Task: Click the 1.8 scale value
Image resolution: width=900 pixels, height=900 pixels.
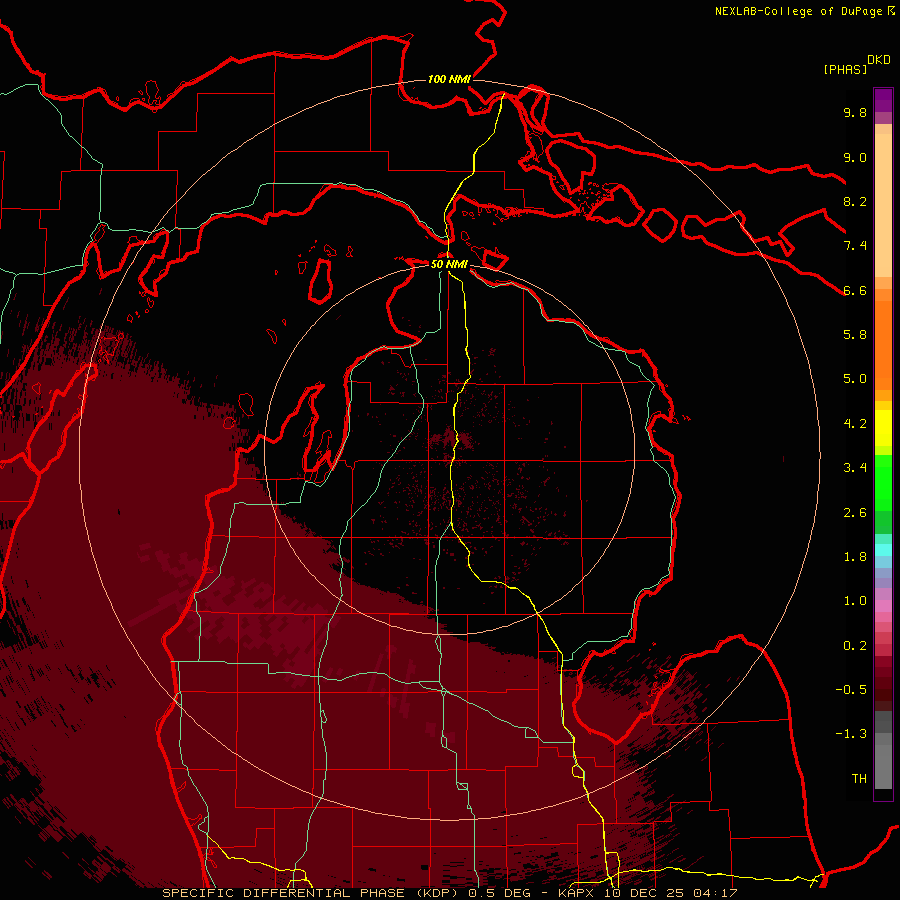Action: coord(855,557)
